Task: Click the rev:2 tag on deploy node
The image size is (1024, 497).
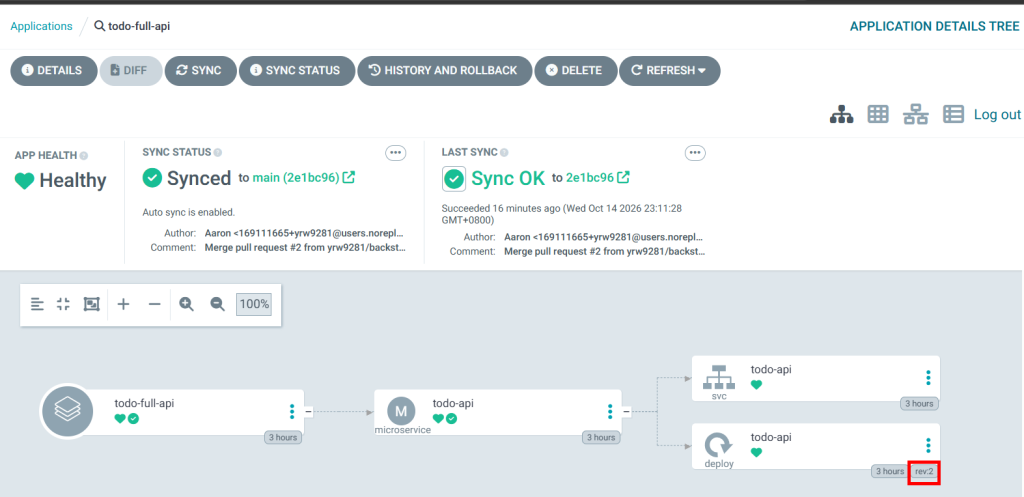Action: coord(924,472)
